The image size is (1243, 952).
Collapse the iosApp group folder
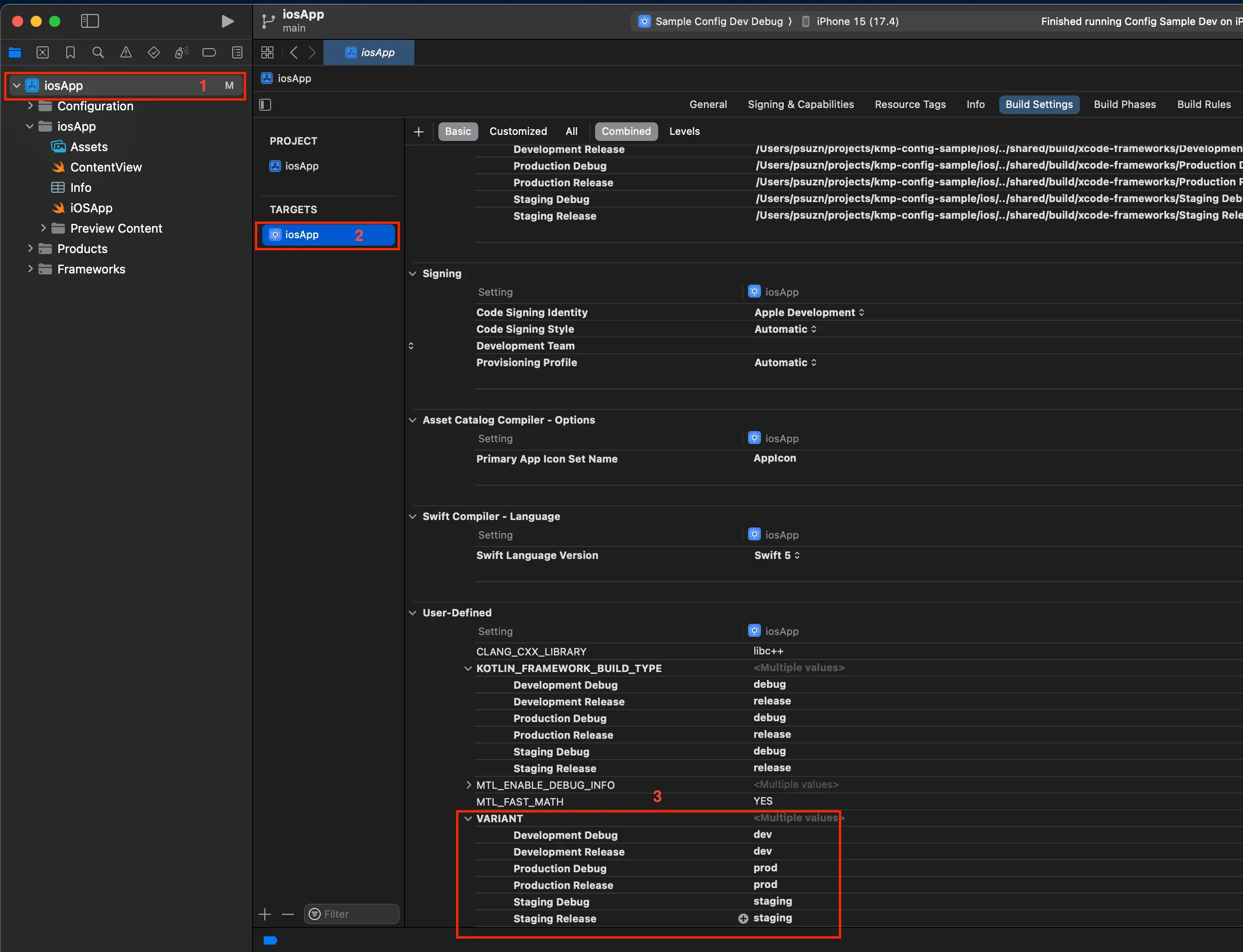tap(30, 127)
